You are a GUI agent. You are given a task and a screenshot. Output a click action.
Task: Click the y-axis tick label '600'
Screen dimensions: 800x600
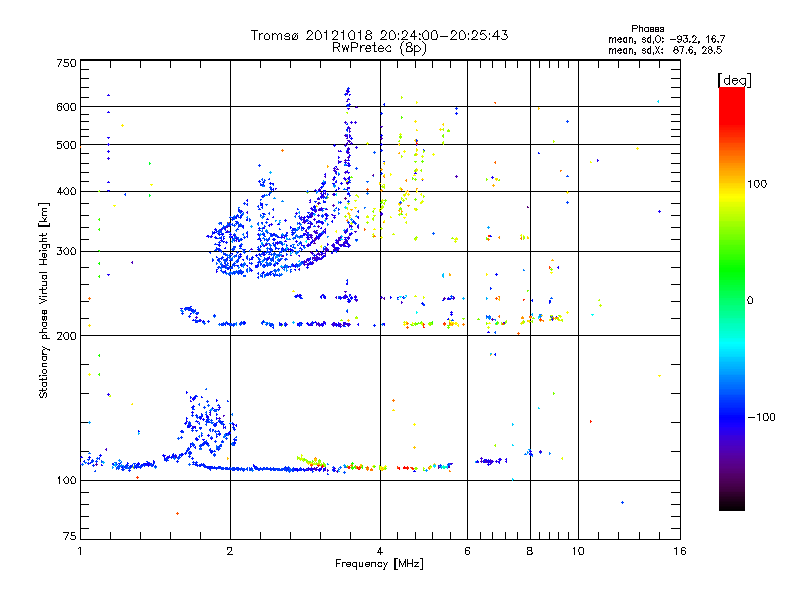pyautogui.click(x=66, y=107)
